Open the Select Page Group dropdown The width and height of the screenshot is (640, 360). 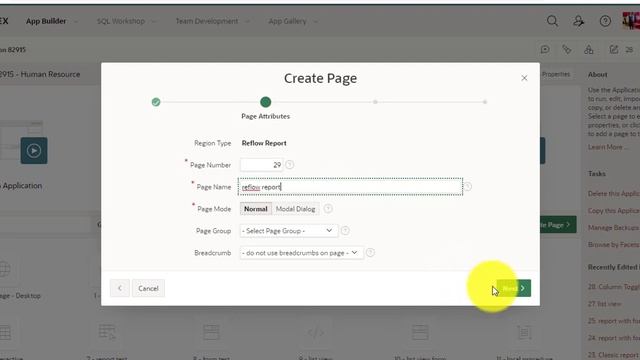[x=288, y=231]
